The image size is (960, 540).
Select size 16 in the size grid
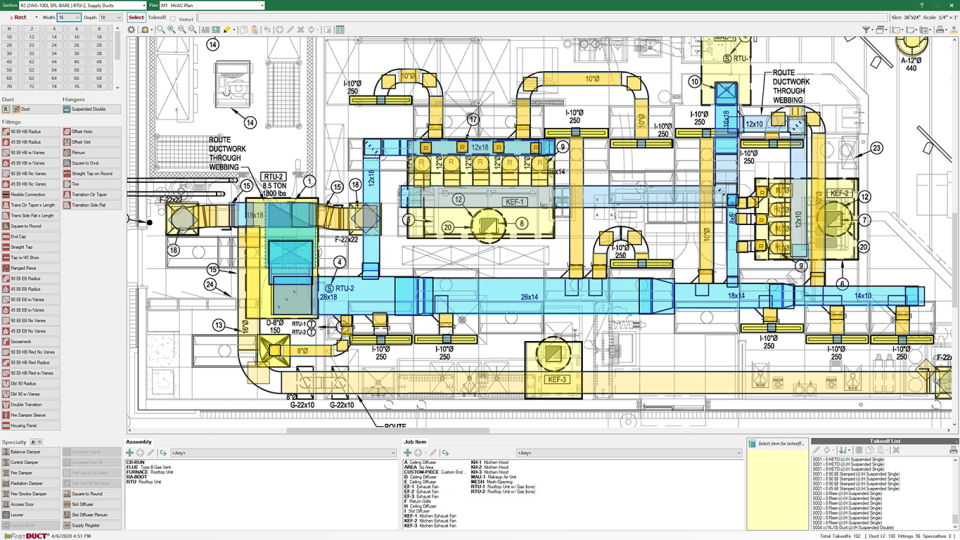(77, 37)
